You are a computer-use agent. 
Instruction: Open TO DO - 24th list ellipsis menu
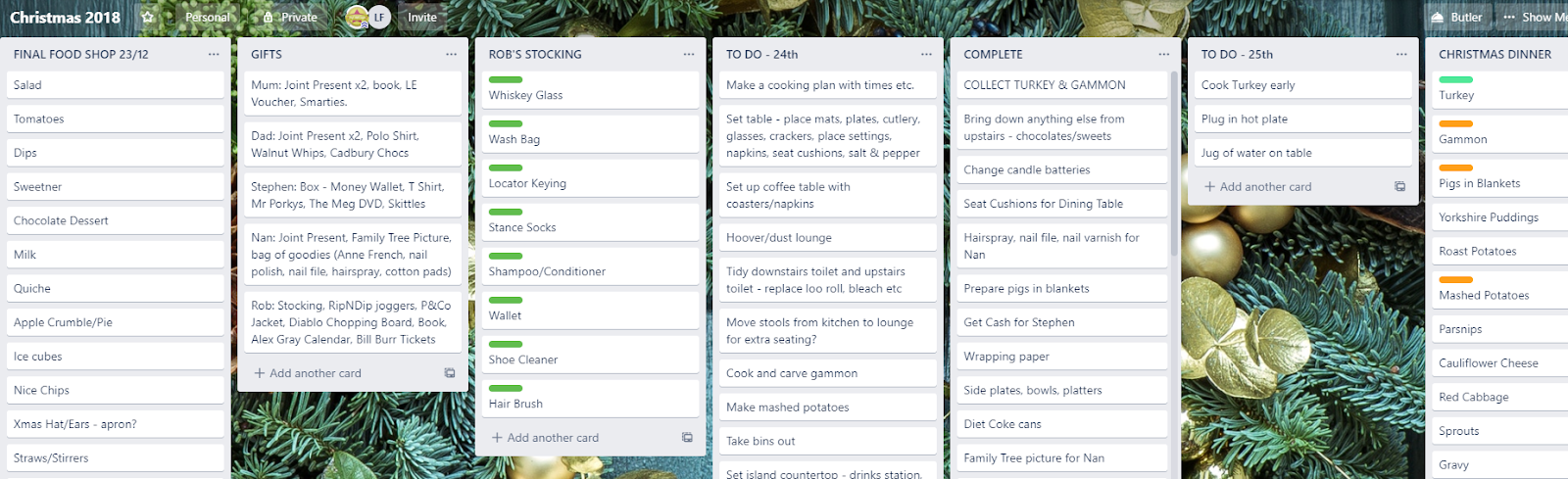click(x=926, y=54)
